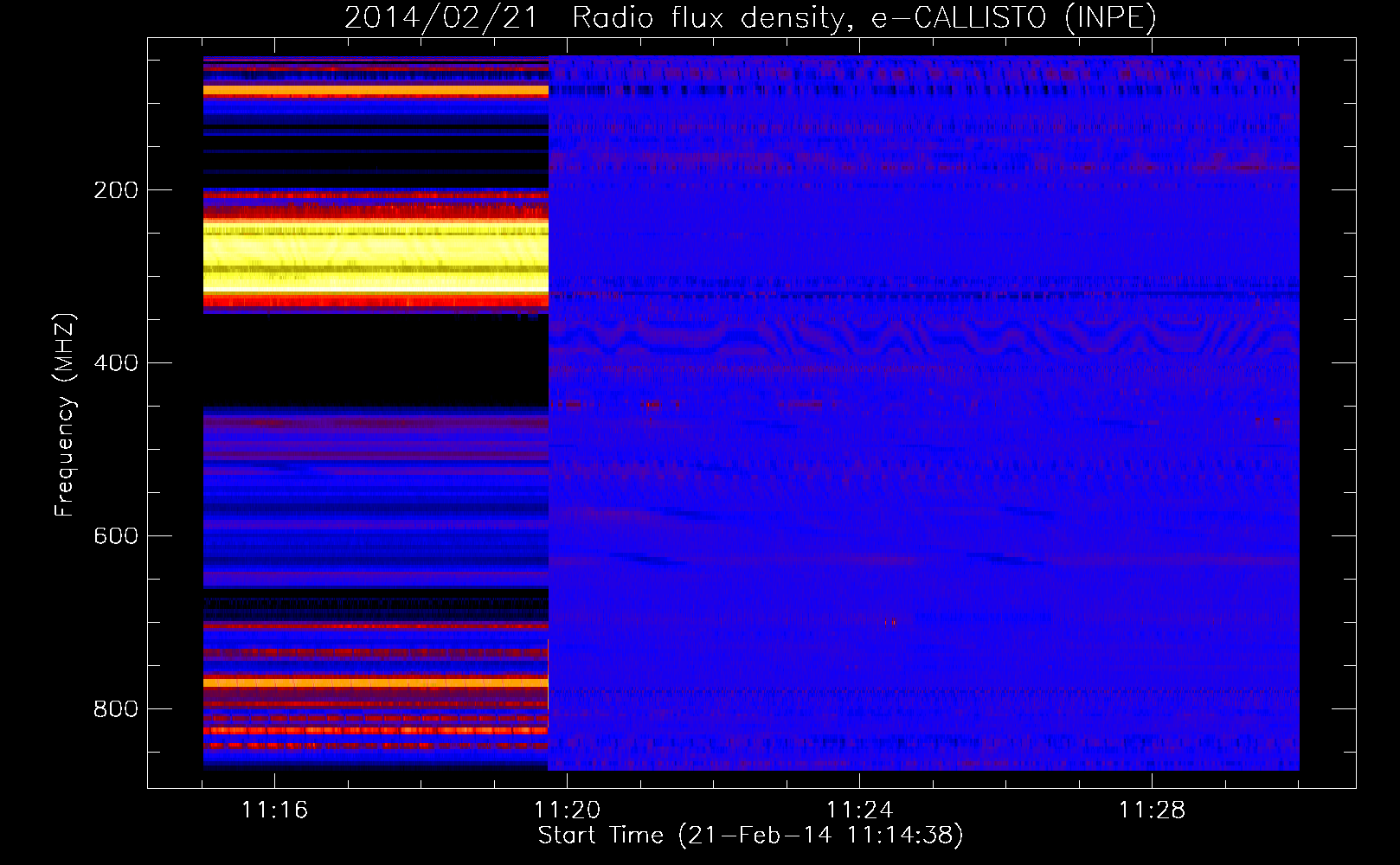
Task: Click the '11:24' time tick label
Action: pos(859,810)
